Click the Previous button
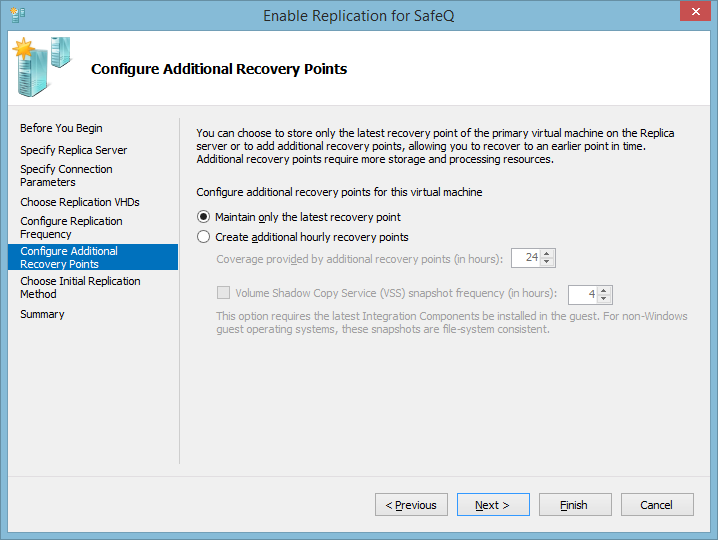 tap(411, 505)
